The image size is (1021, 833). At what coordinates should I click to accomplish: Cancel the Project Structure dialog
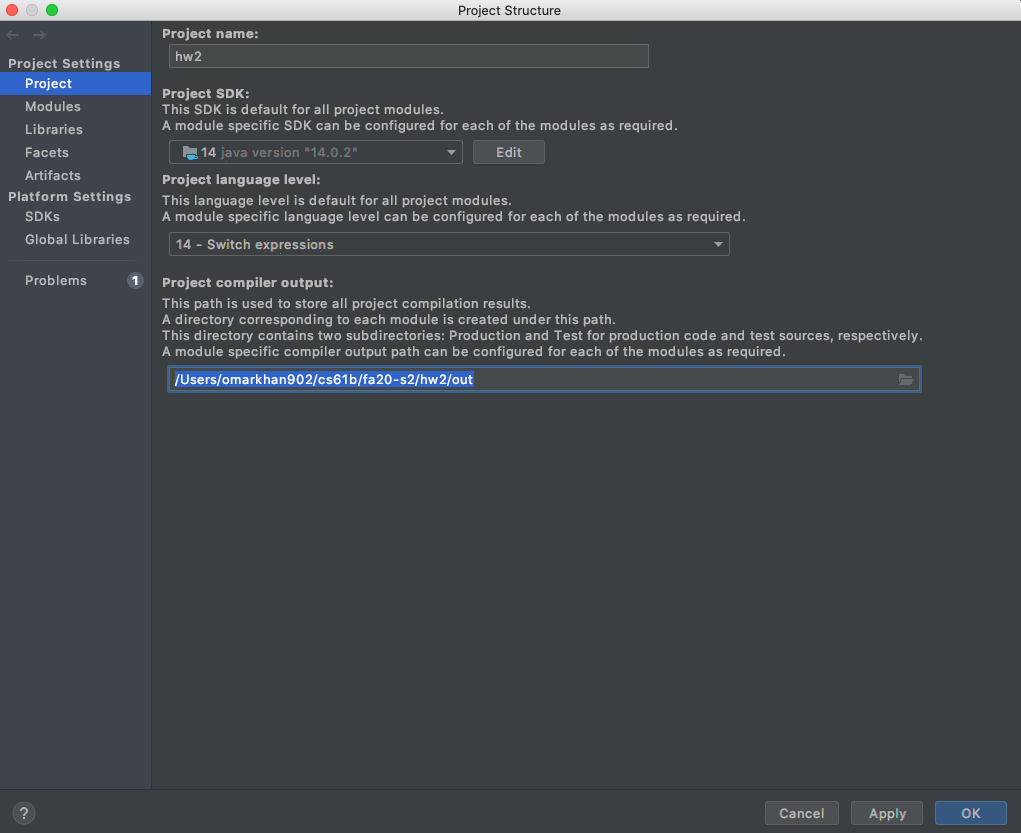[801, 813]
